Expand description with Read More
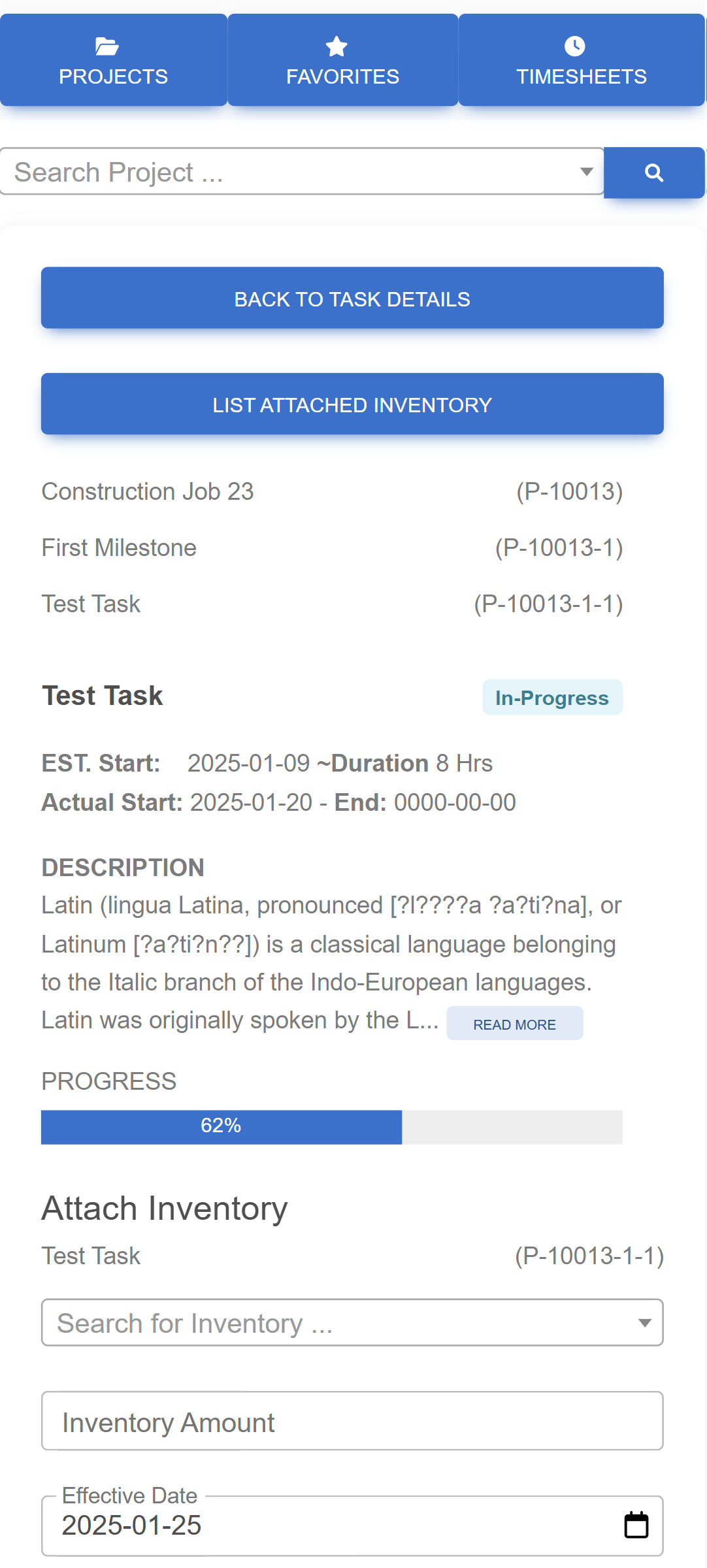Image resolution: width=707 pixels, height=1568 pixels. [x=515, y=1024]
